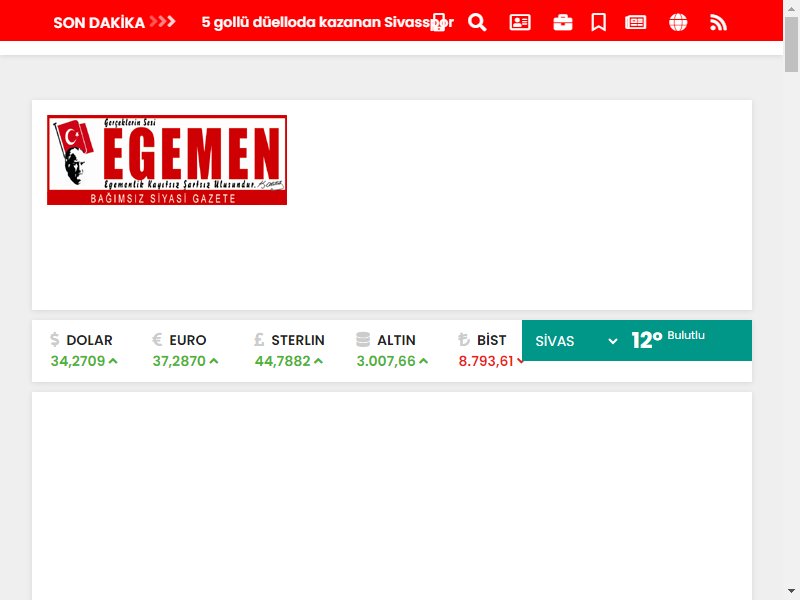Image resolution: width=800 pixels, height=600 pixels.
Task: Click the lira icon beside BİST
Action: pos(464,339)
